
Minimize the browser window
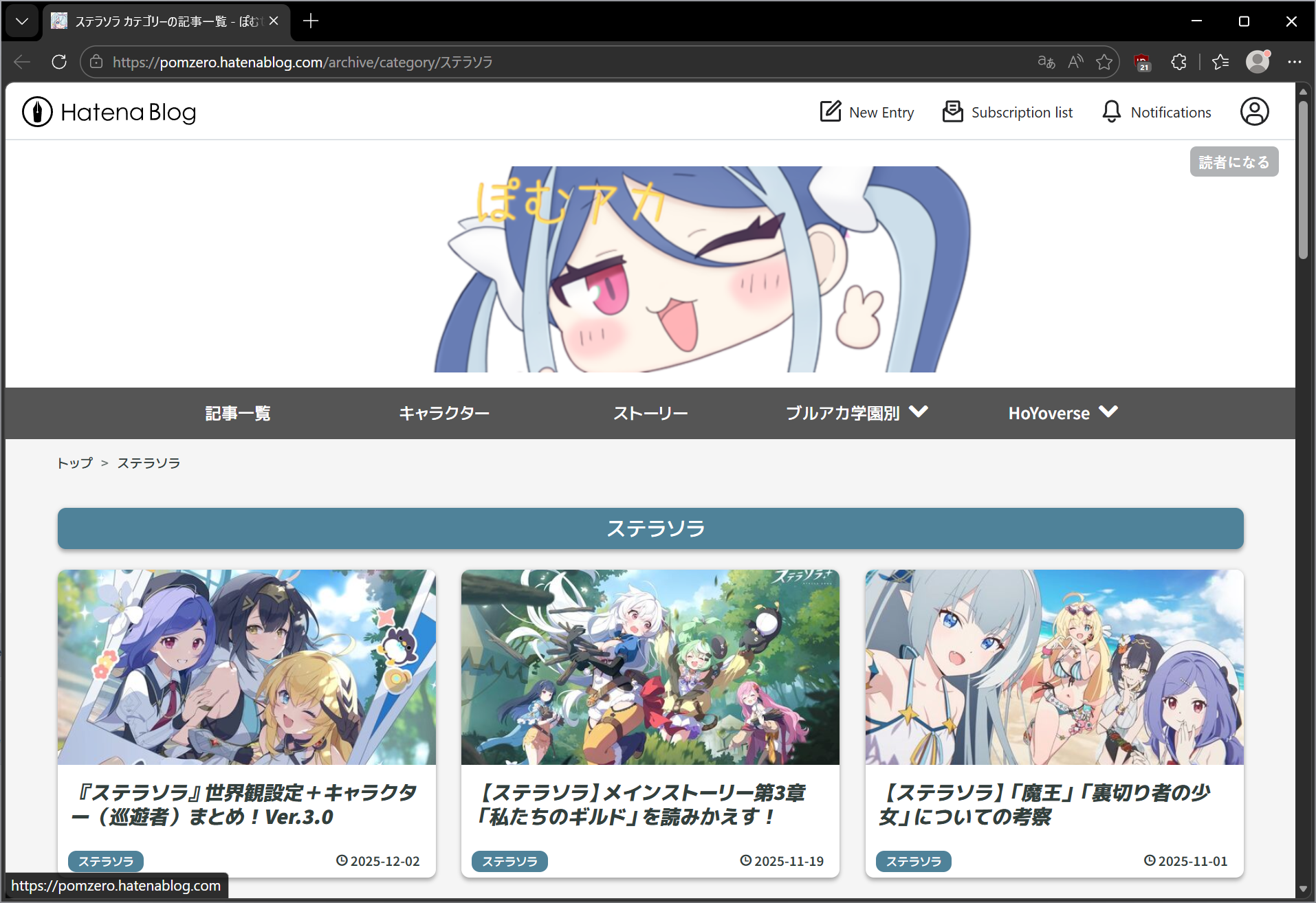click(1197, 21)
